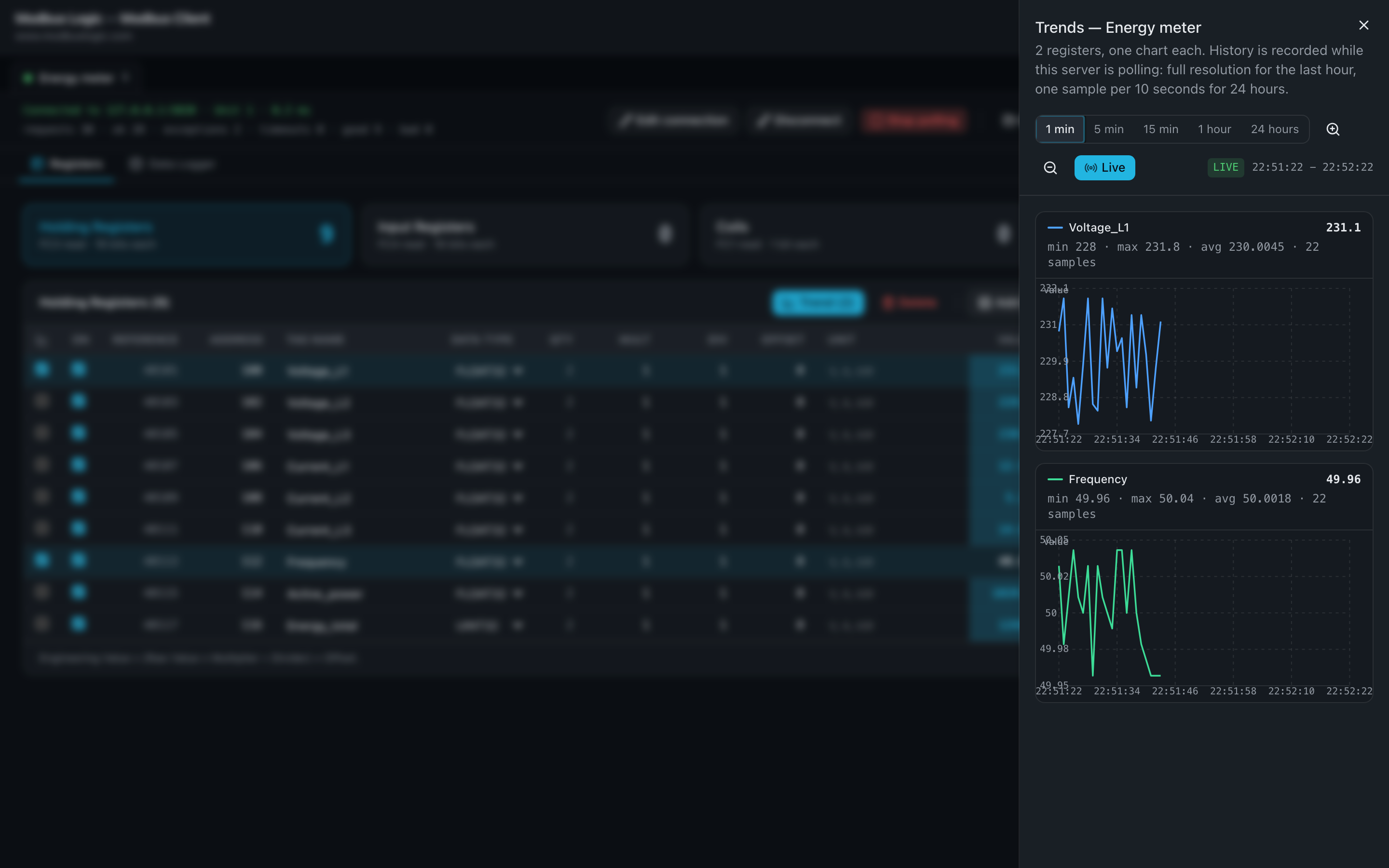The image size is (1389, 868).
Task: Click the Frequency current value 49.96
Action: point(1343,479)
